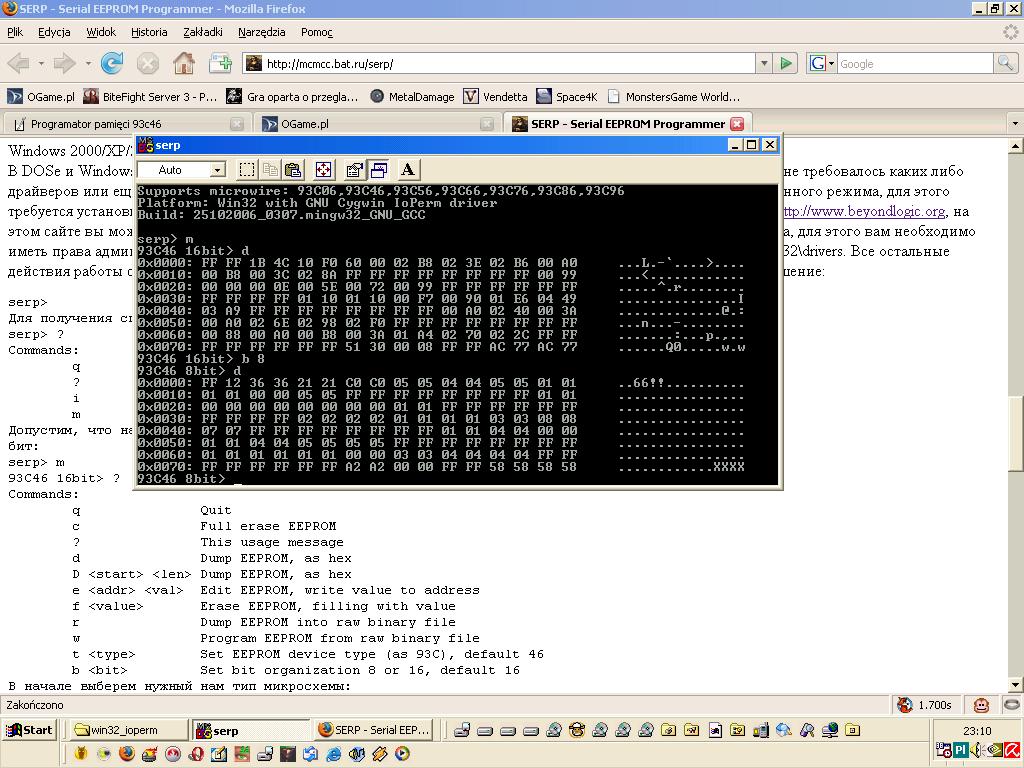This screenshot has height=768, width=1024.
Task: Click the Mark selection icon in console toolbar
Action: (x=247, y=170)
